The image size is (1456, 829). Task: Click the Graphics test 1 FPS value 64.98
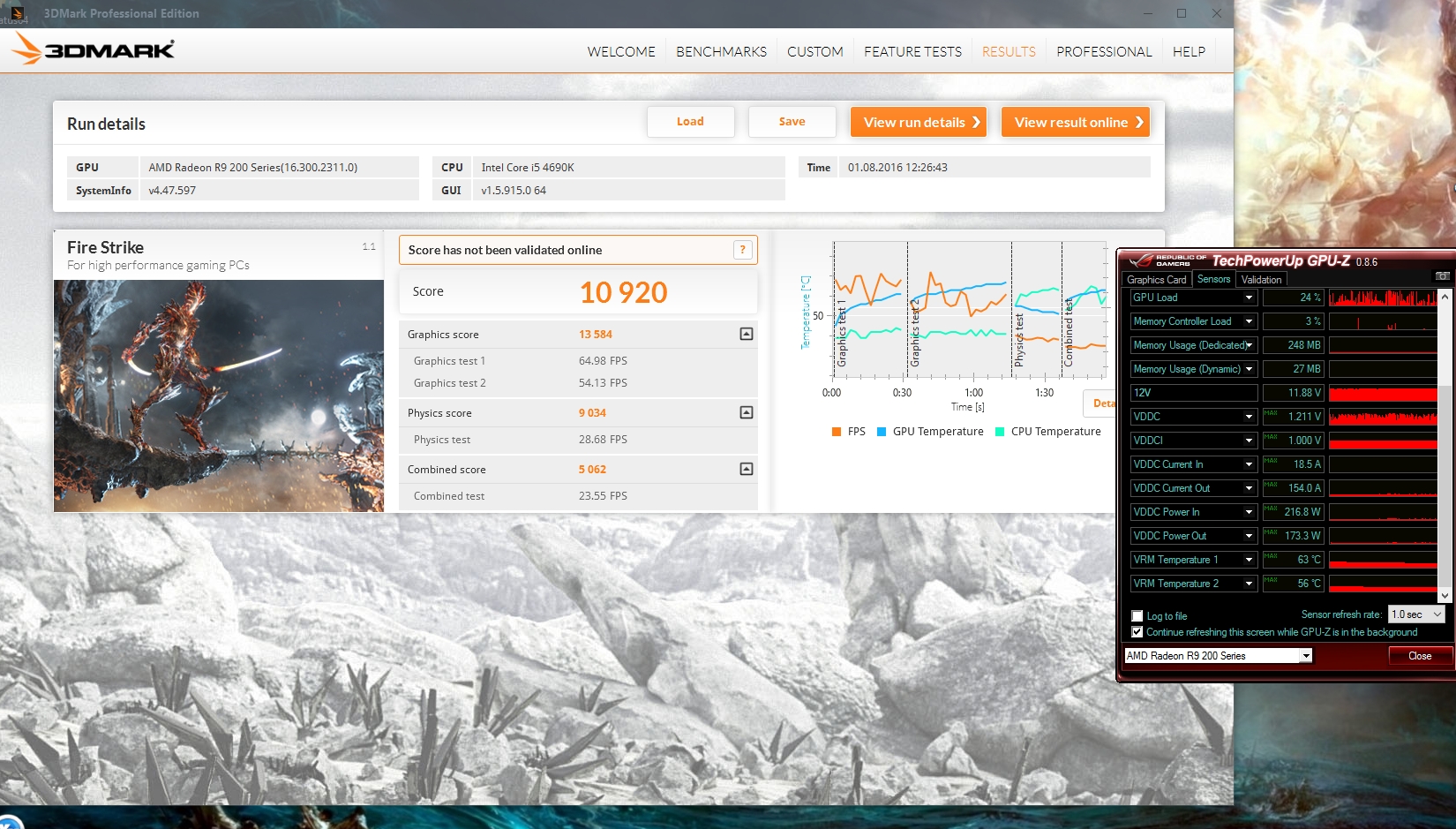[x=603, y=361]
